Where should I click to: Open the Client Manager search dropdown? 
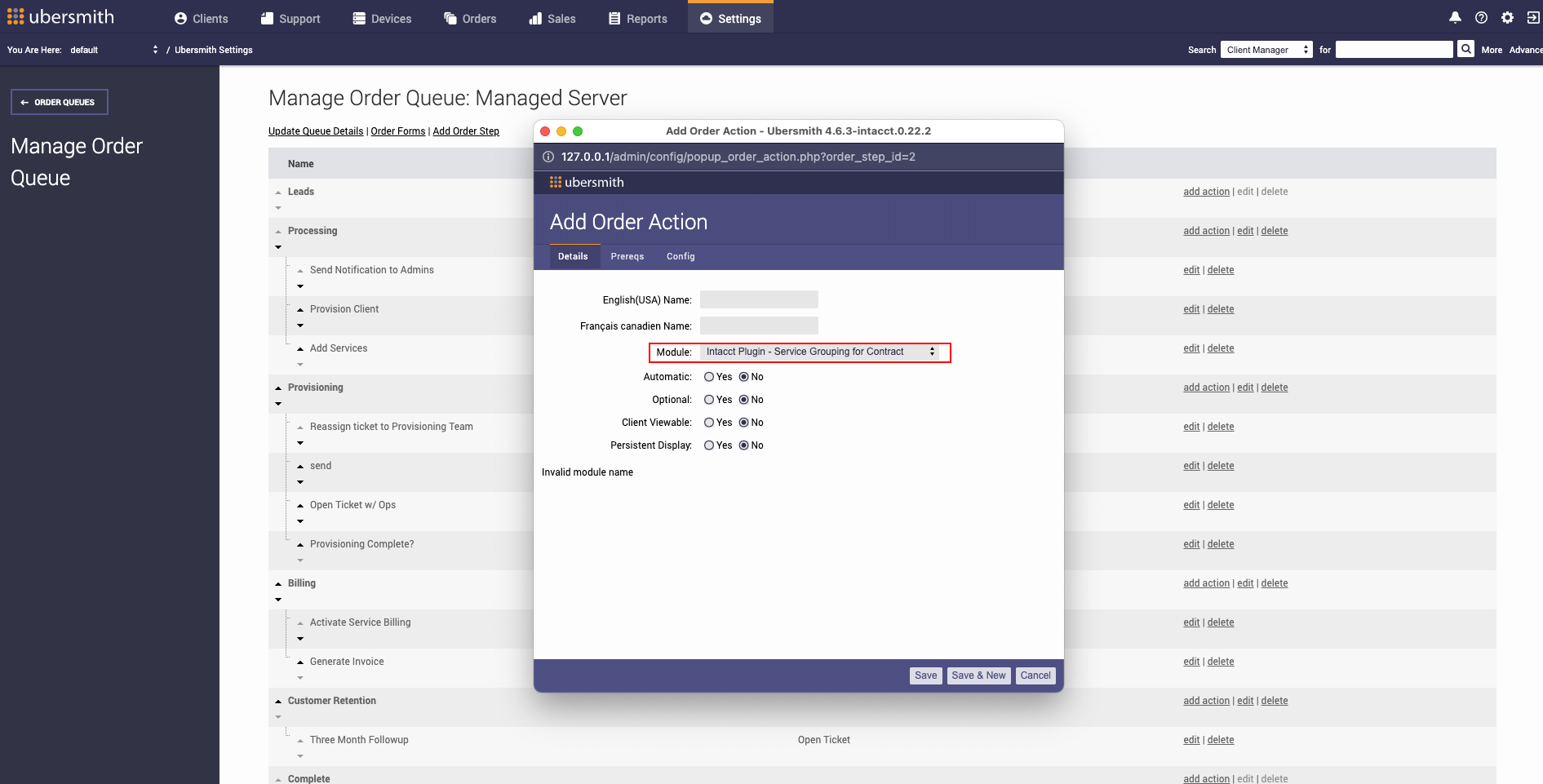point(1266,50)
